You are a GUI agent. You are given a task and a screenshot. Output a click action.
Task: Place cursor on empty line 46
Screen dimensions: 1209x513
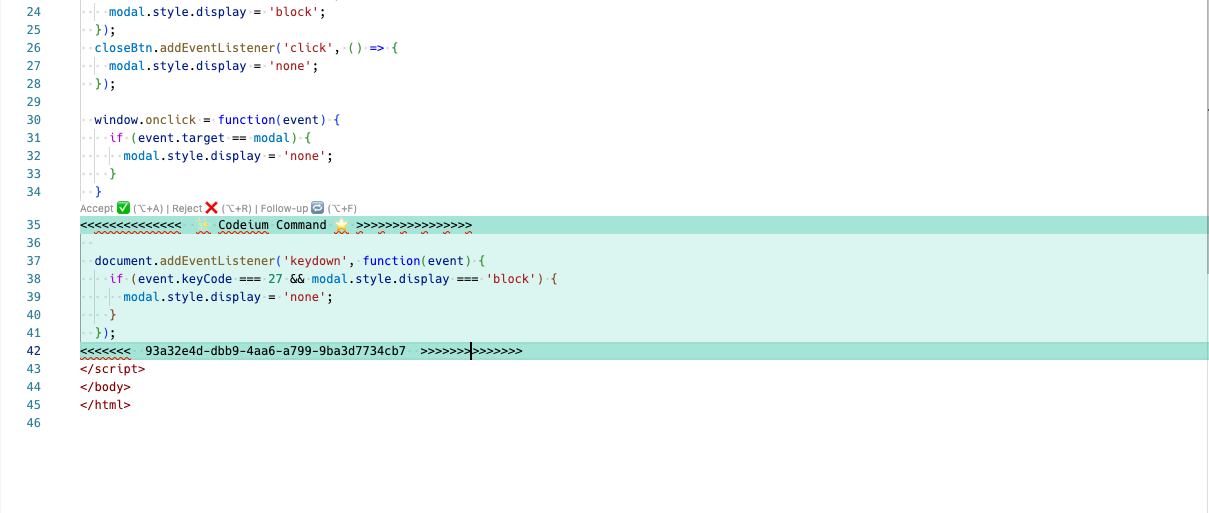click(x=300, y=423)
